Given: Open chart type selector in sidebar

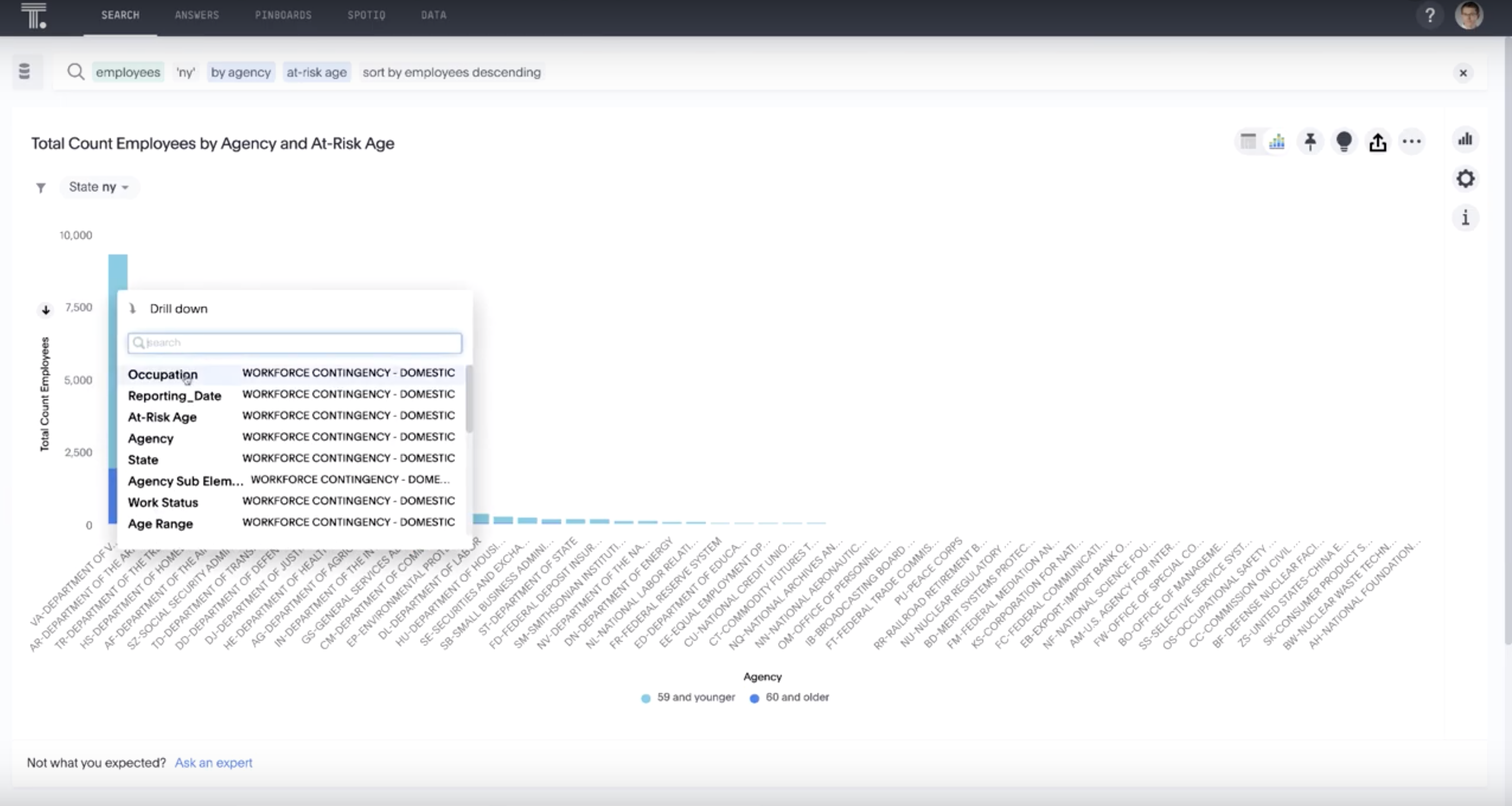Looking at the screenshot, I should click(x=1466, y=140).
